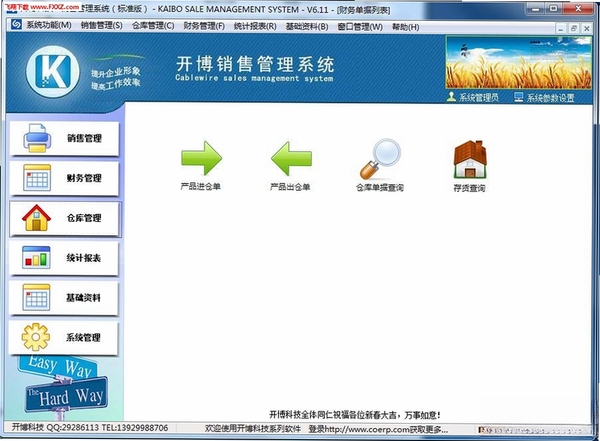The image size is (600, 441).
Task: Open 仓库单据查询 magnifying glass icon
Action: coord(380,159)
